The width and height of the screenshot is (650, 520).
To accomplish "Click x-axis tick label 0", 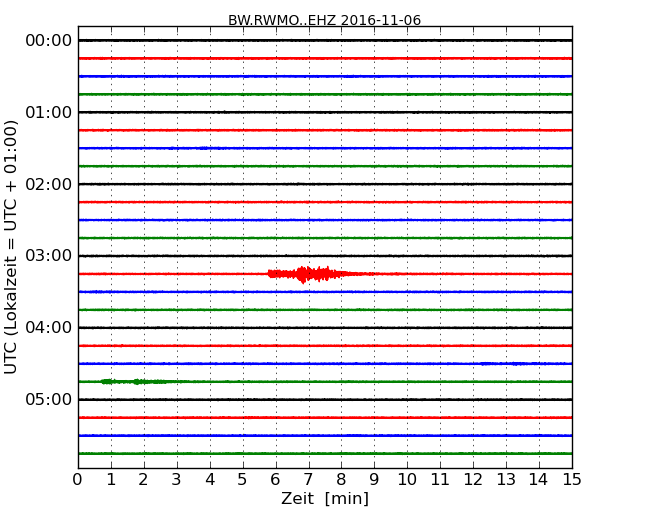I will [78, 480].
